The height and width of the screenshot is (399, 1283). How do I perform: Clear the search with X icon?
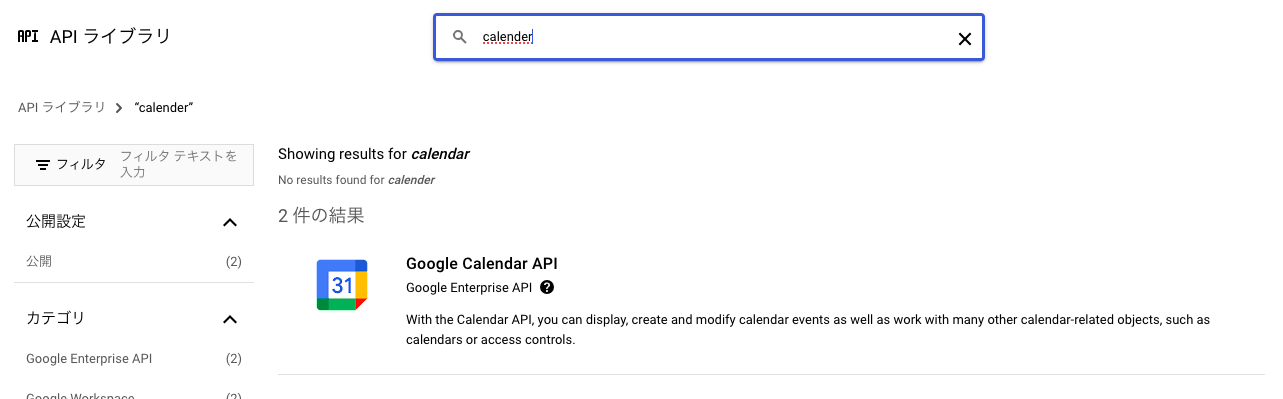tap(965, 39)
